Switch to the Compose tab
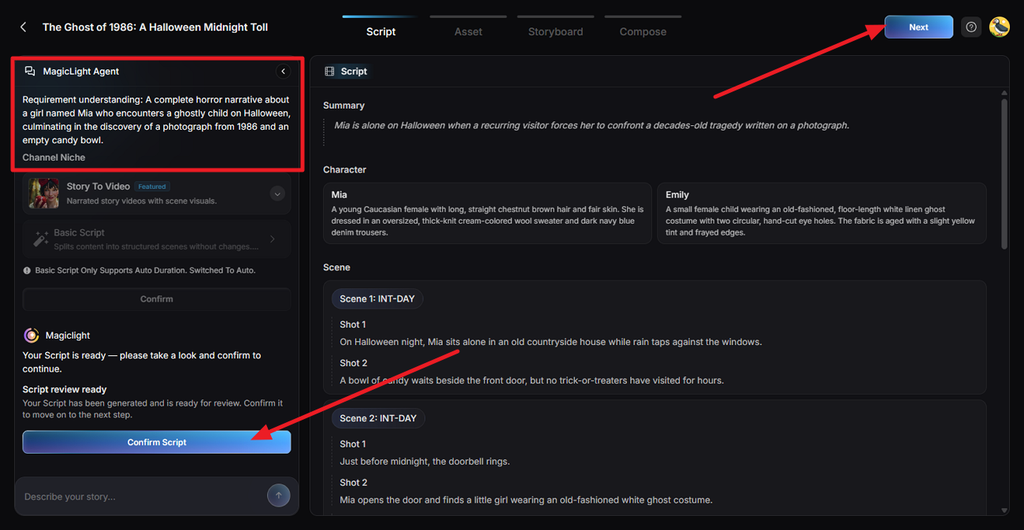The image size is (1024, 530). (x=643, y=31)
